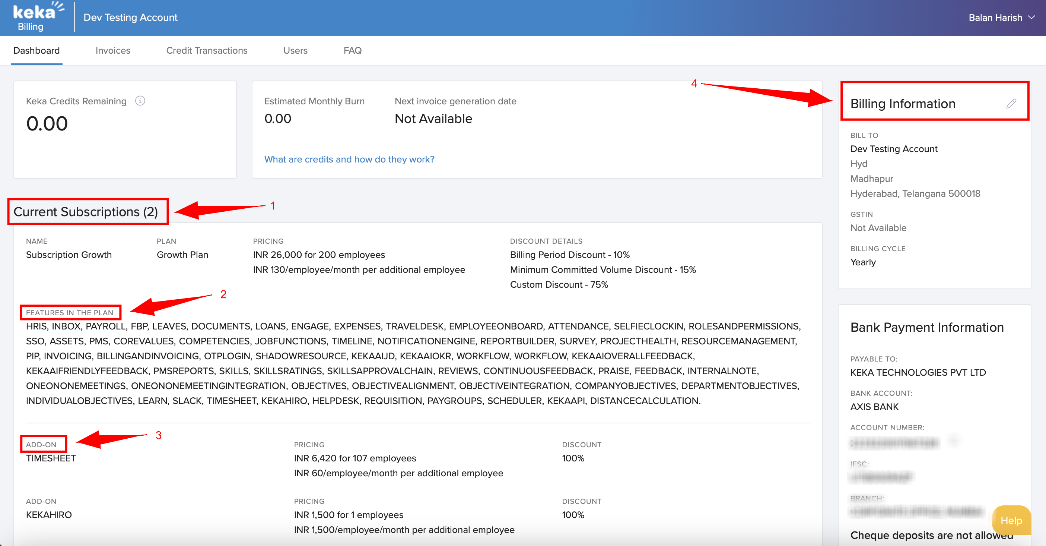Open the 'What are credits' link
Screen dimensions: 1046x546
[349, 159]
